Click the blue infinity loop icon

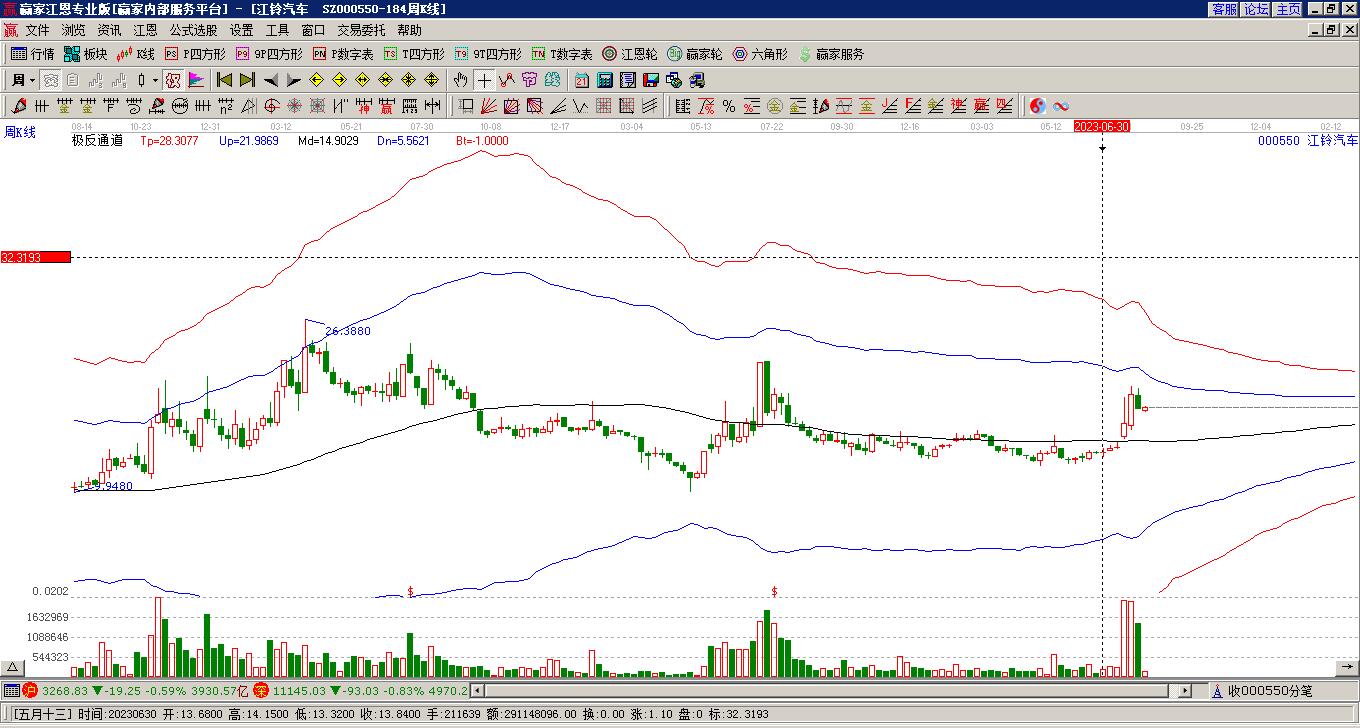tap(1061, 106)
